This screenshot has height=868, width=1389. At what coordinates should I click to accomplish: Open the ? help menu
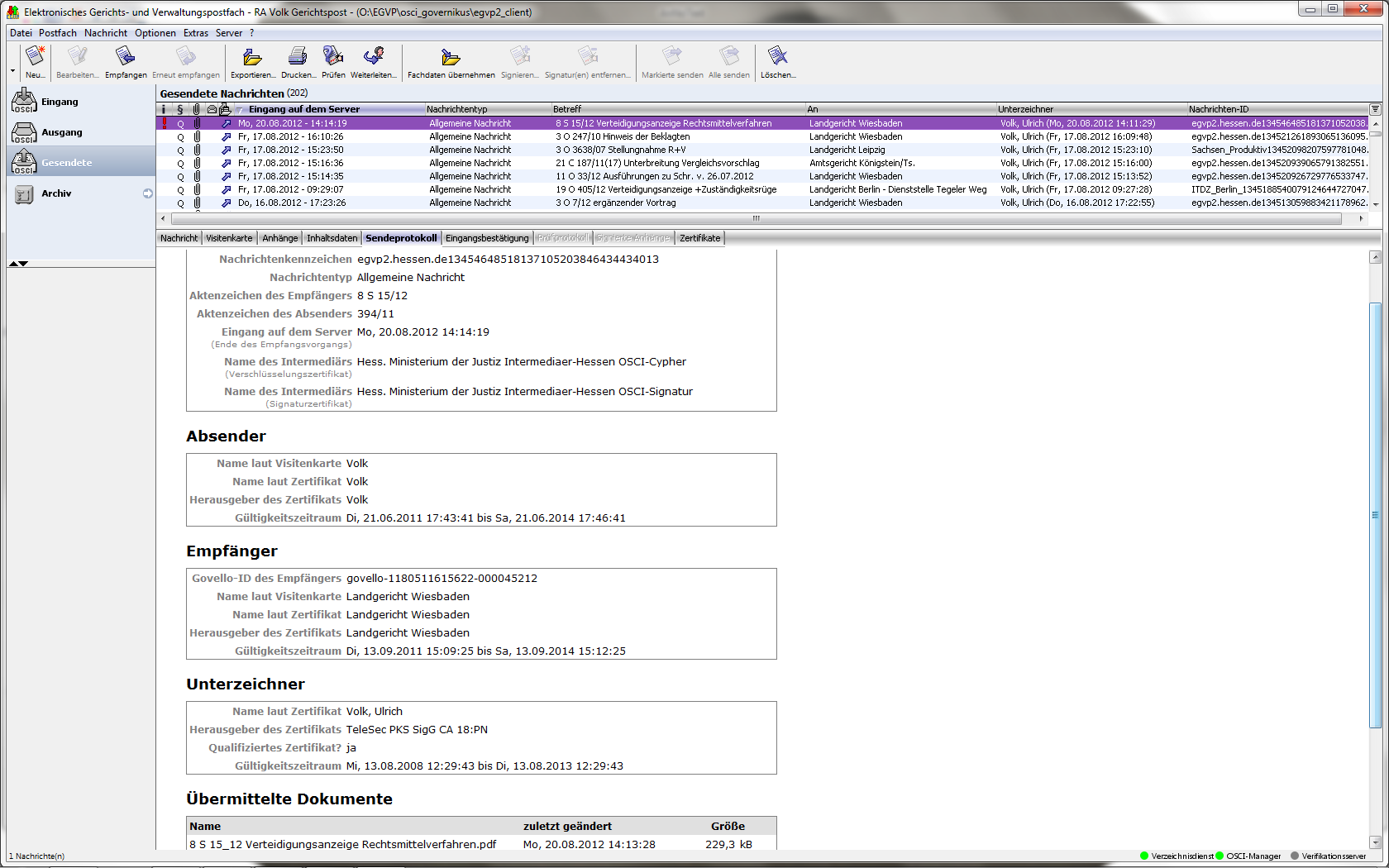[x=251, y=33]
